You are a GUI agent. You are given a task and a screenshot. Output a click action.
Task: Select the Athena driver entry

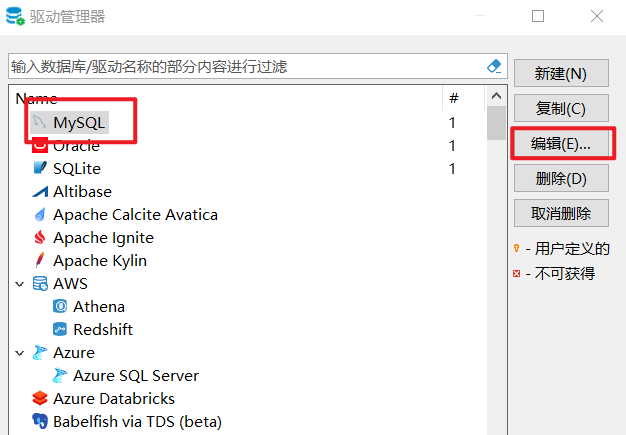[99, 307]
